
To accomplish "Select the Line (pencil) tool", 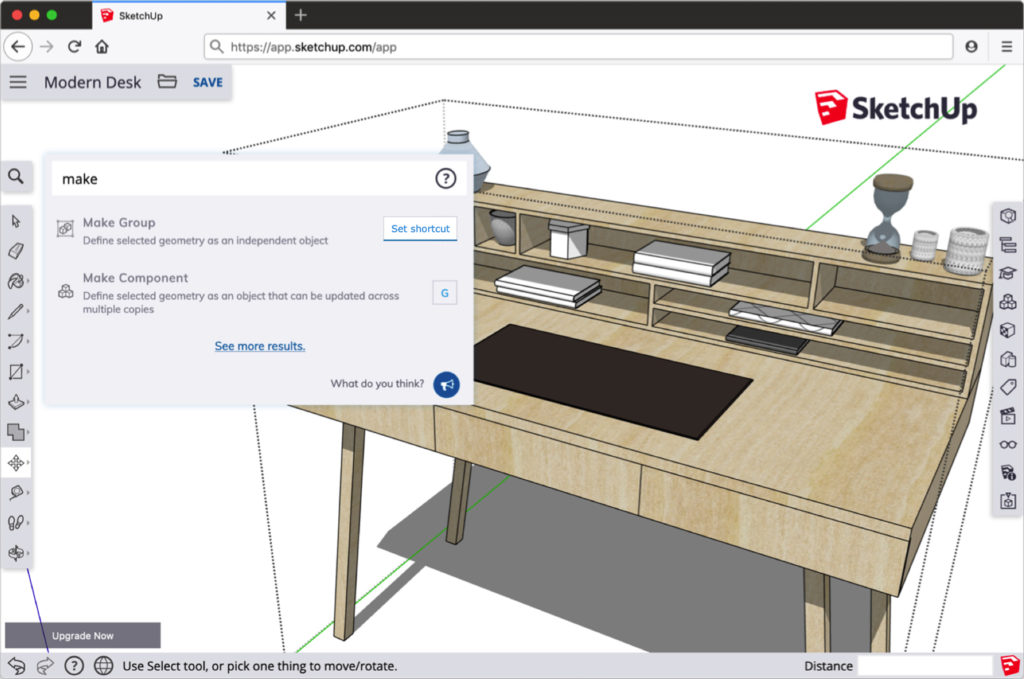I will pos(17,310).
